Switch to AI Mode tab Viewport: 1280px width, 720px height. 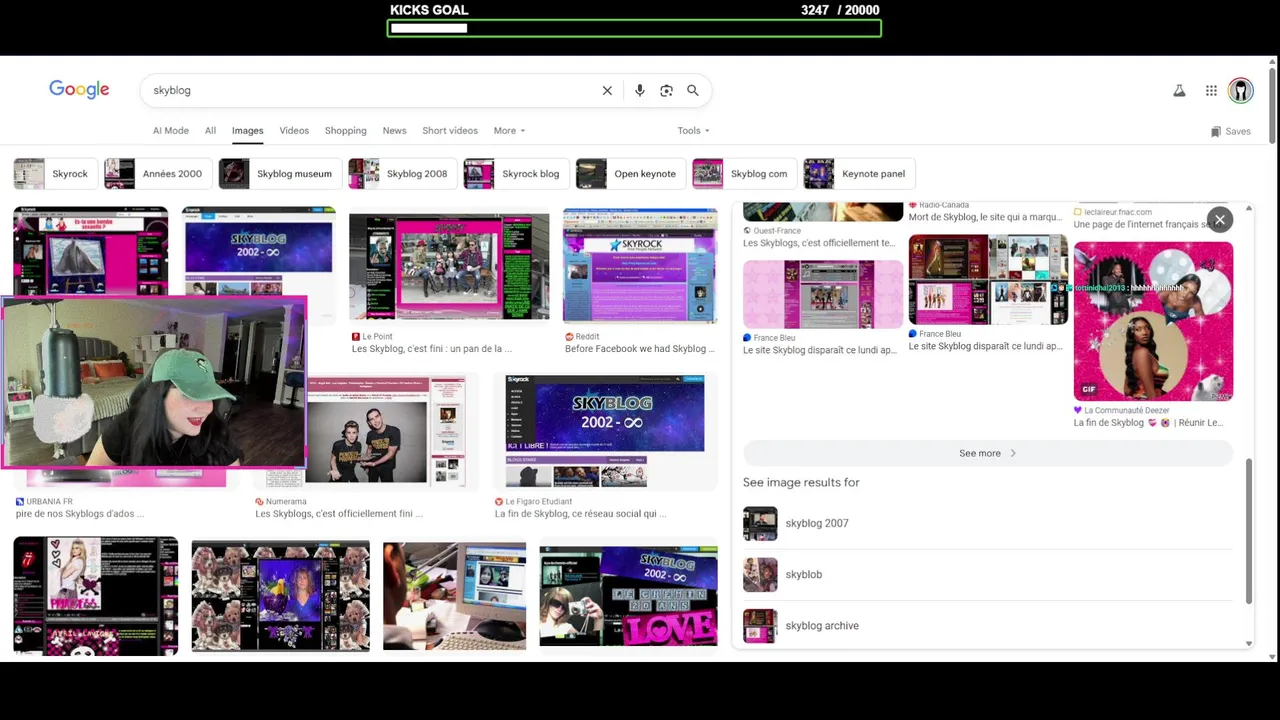click(171, 131)
